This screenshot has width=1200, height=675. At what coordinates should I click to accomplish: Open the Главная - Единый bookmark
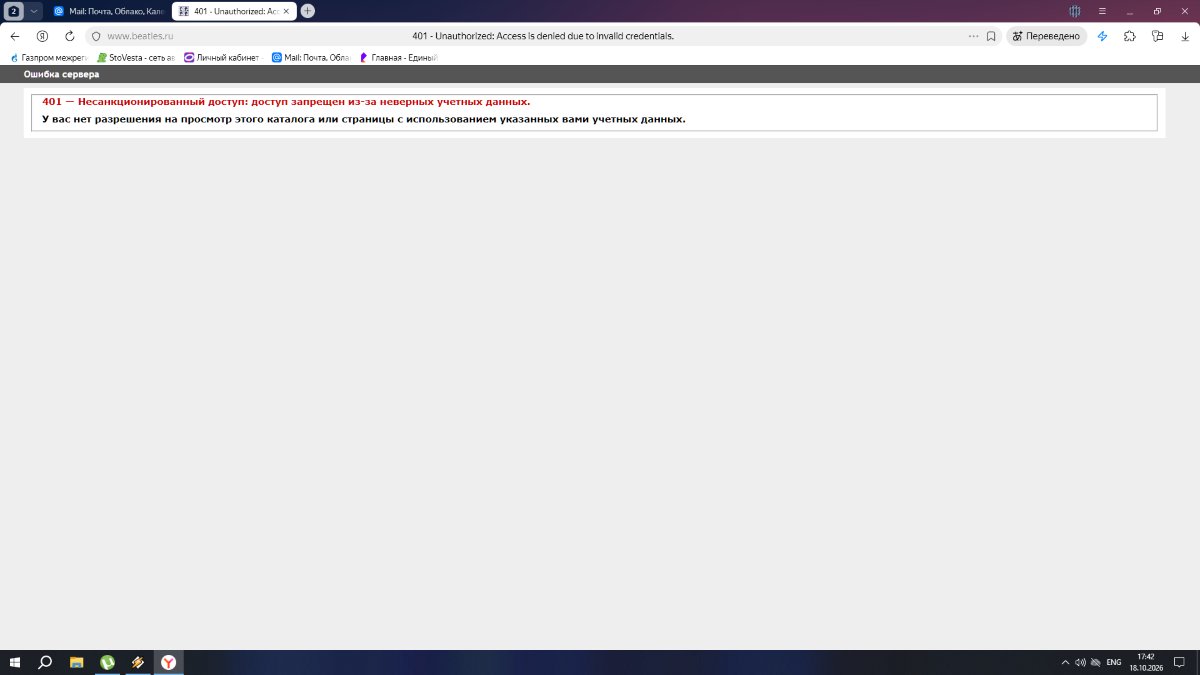pyautogui.click(x=398, y=58)
